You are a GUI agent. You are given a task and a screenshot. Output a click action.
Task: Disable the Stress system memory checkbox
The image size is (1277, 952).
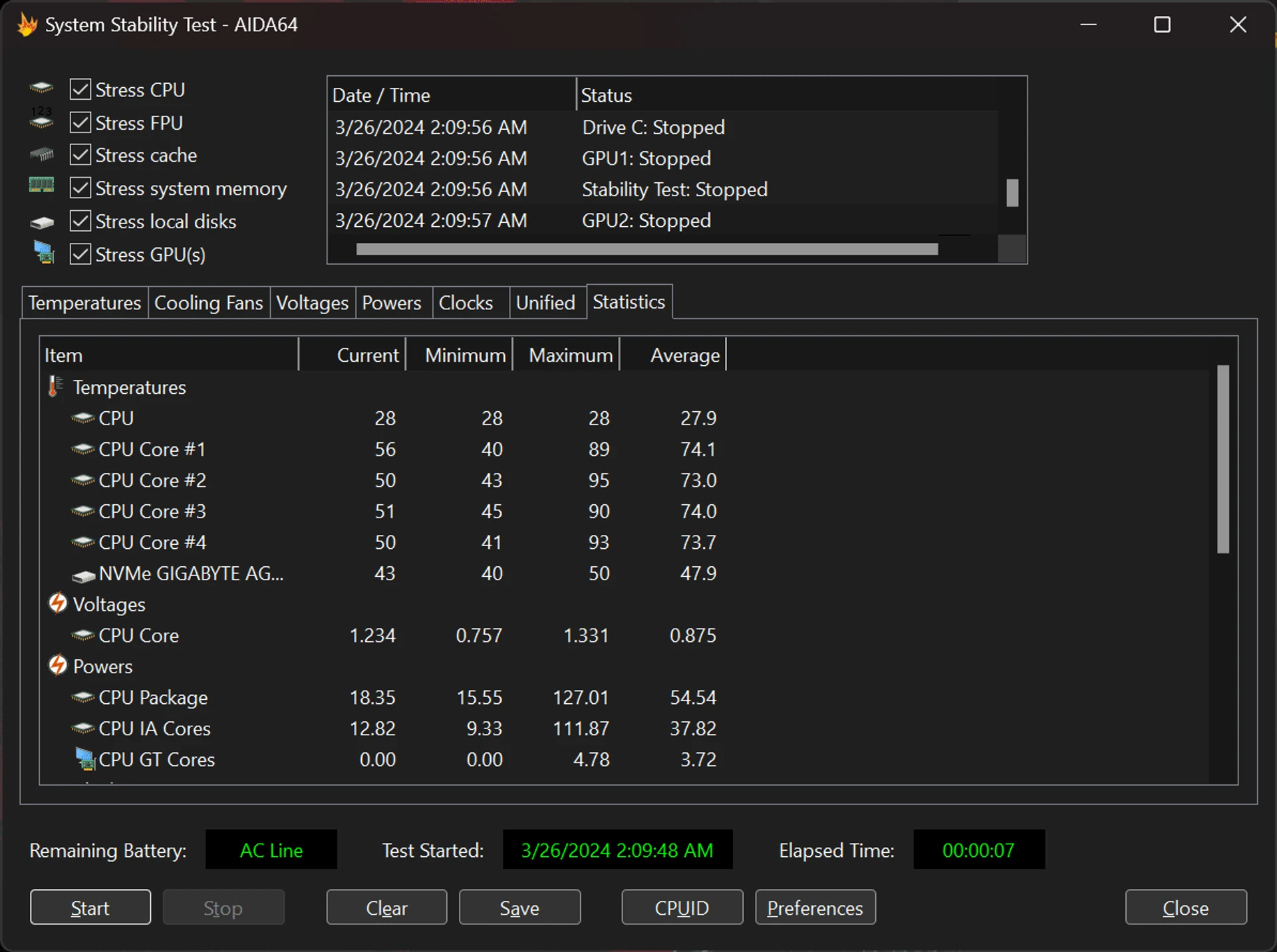(80, 188)
